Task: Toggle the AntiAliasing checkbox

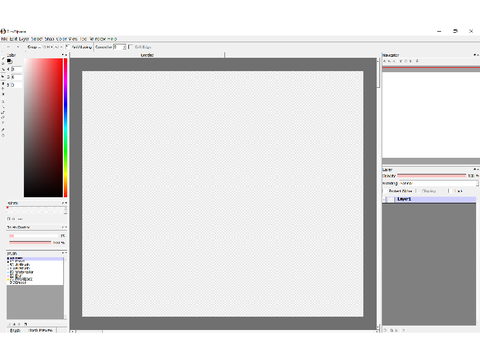Action: click(68, 47)
